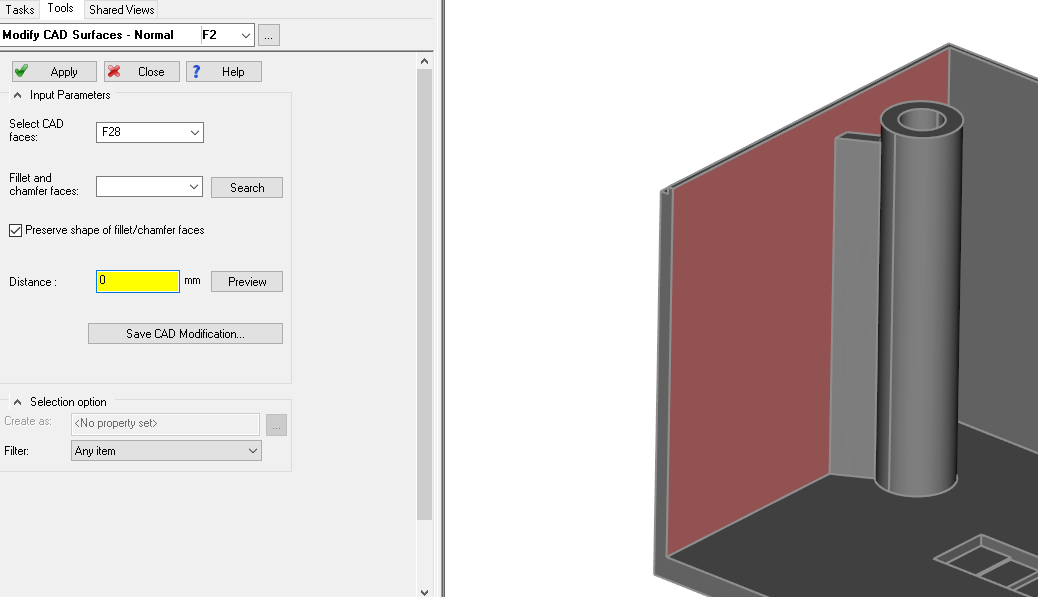
Task: Switch to the Shared Views tab
Action: 121,9
